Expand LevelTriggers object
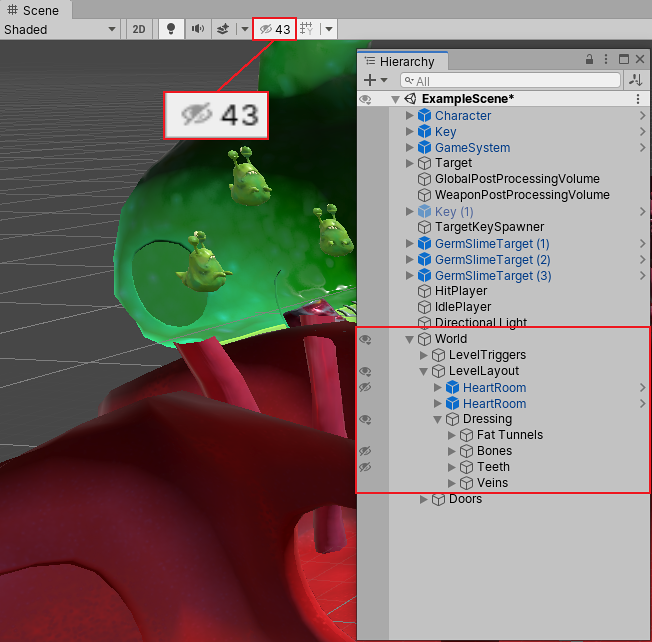Image resolution: width=652 pixels, height=642 pixels. coord(423,355)
